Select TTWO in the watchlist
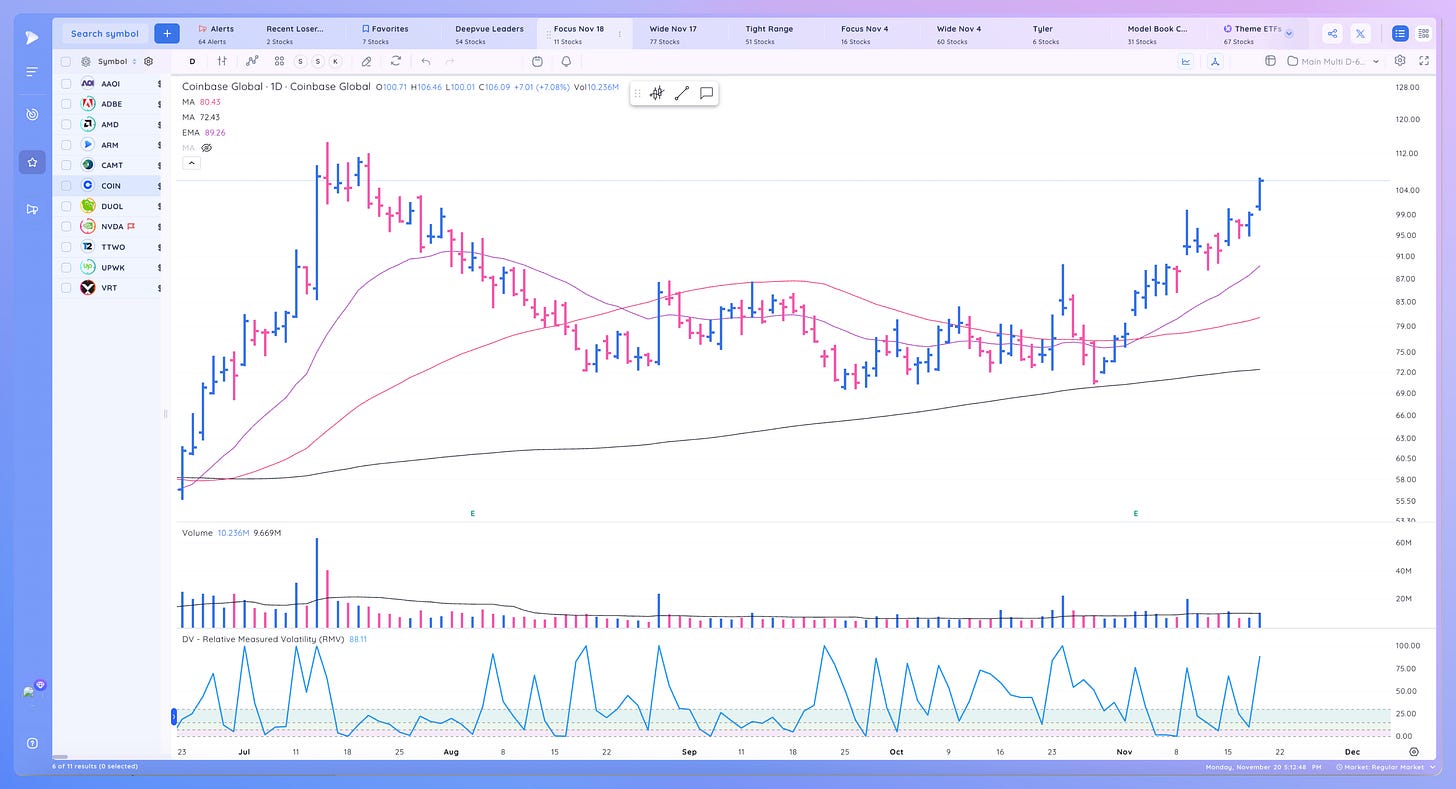 point(107,247)
